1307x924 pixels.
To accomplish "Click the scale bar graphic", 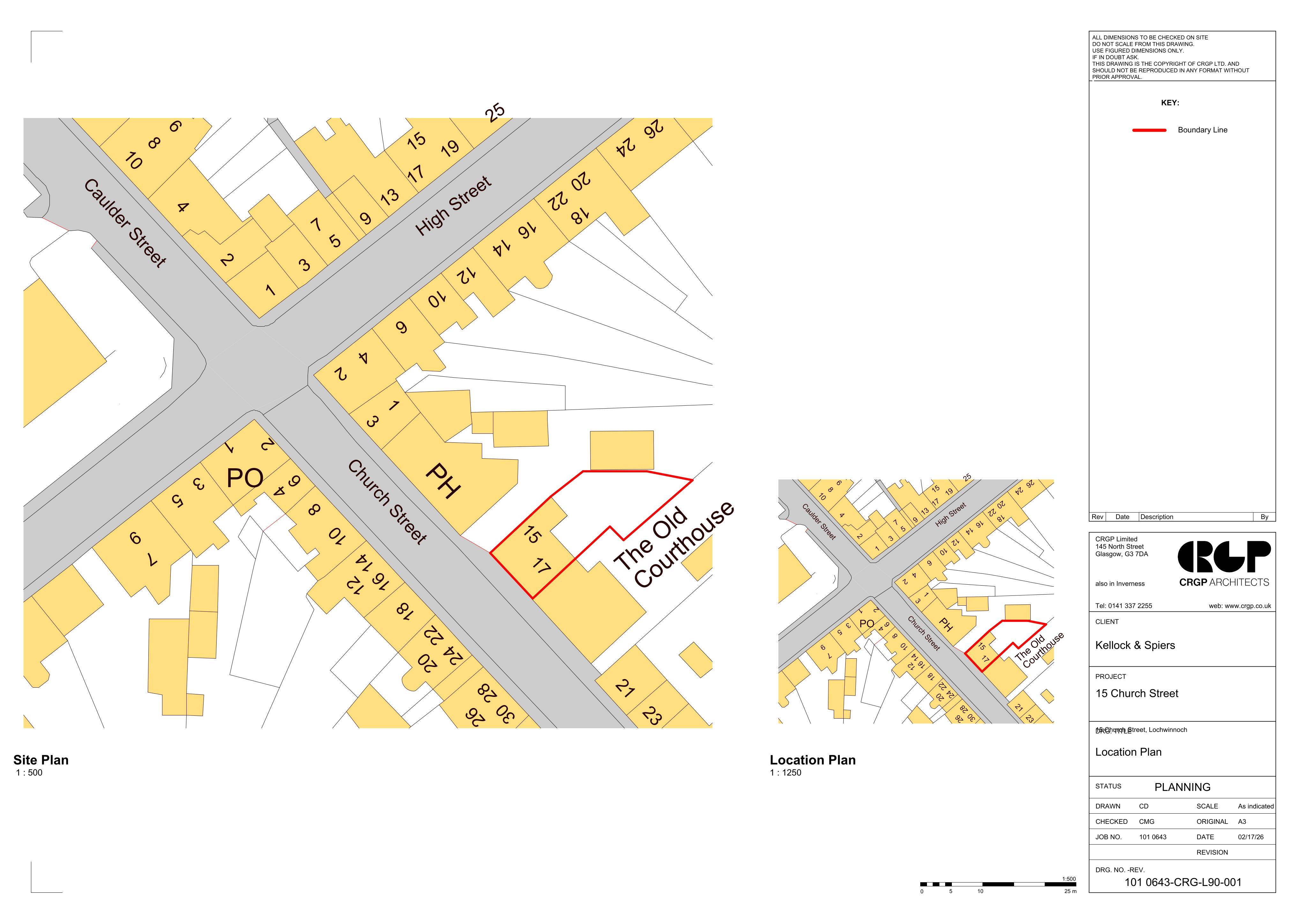I will [x=998, y=884].
